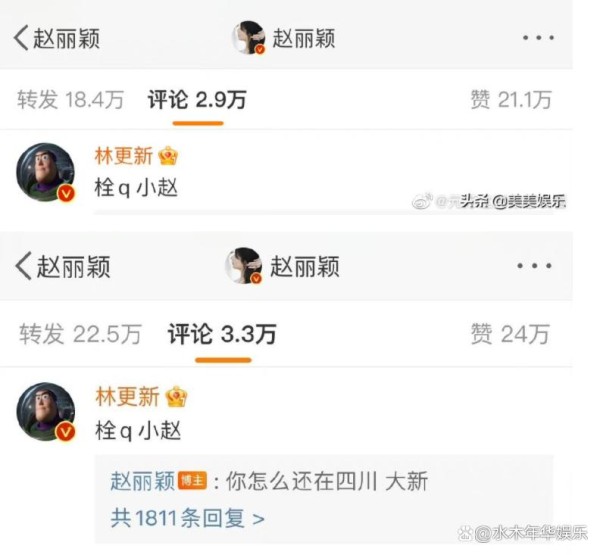Open the three-dot menu in lower header
This screenshot has width=600, height=555.
[534, 266]
